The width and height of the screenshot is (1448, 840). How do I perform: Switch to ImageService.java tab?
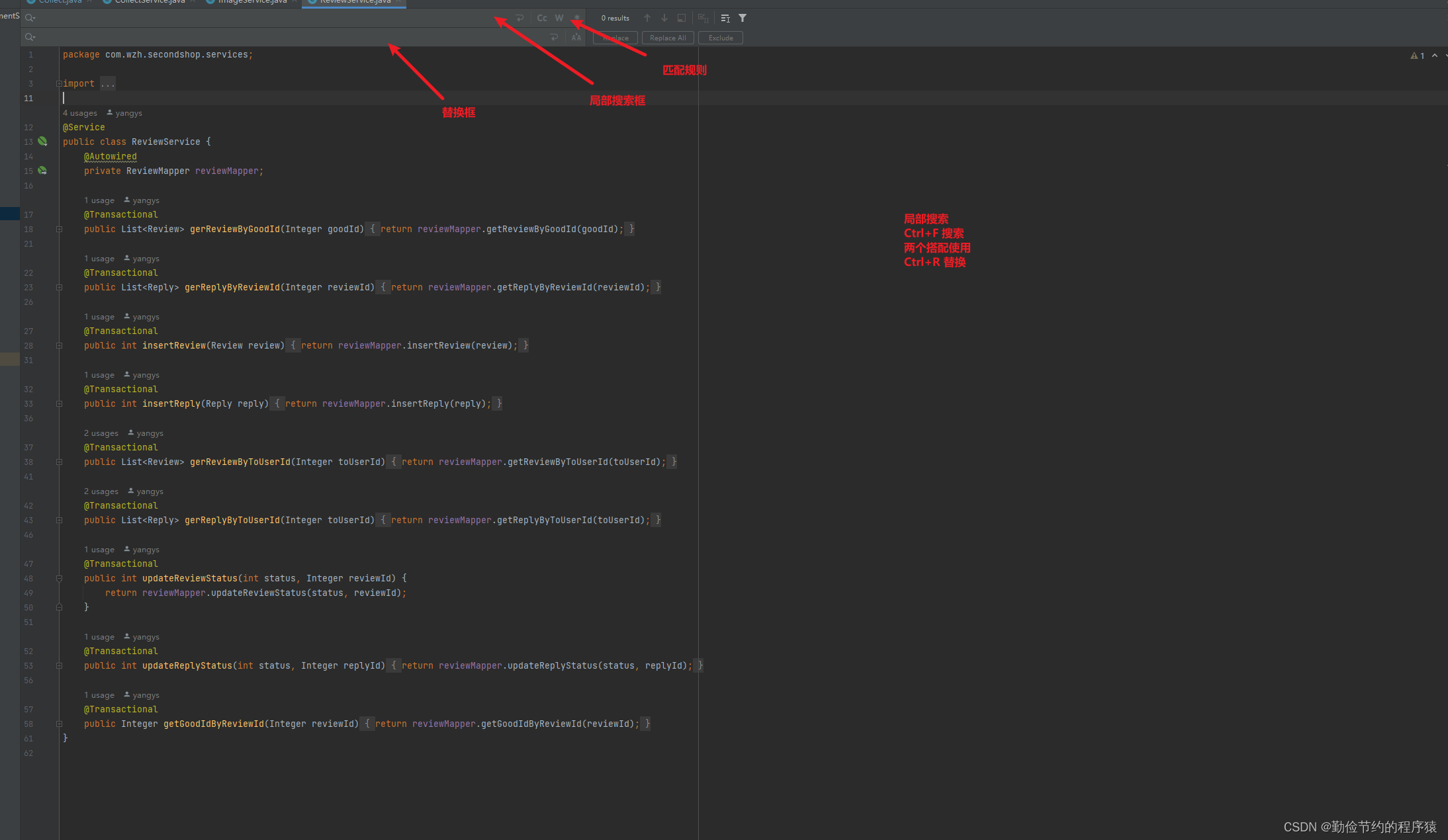252,2
